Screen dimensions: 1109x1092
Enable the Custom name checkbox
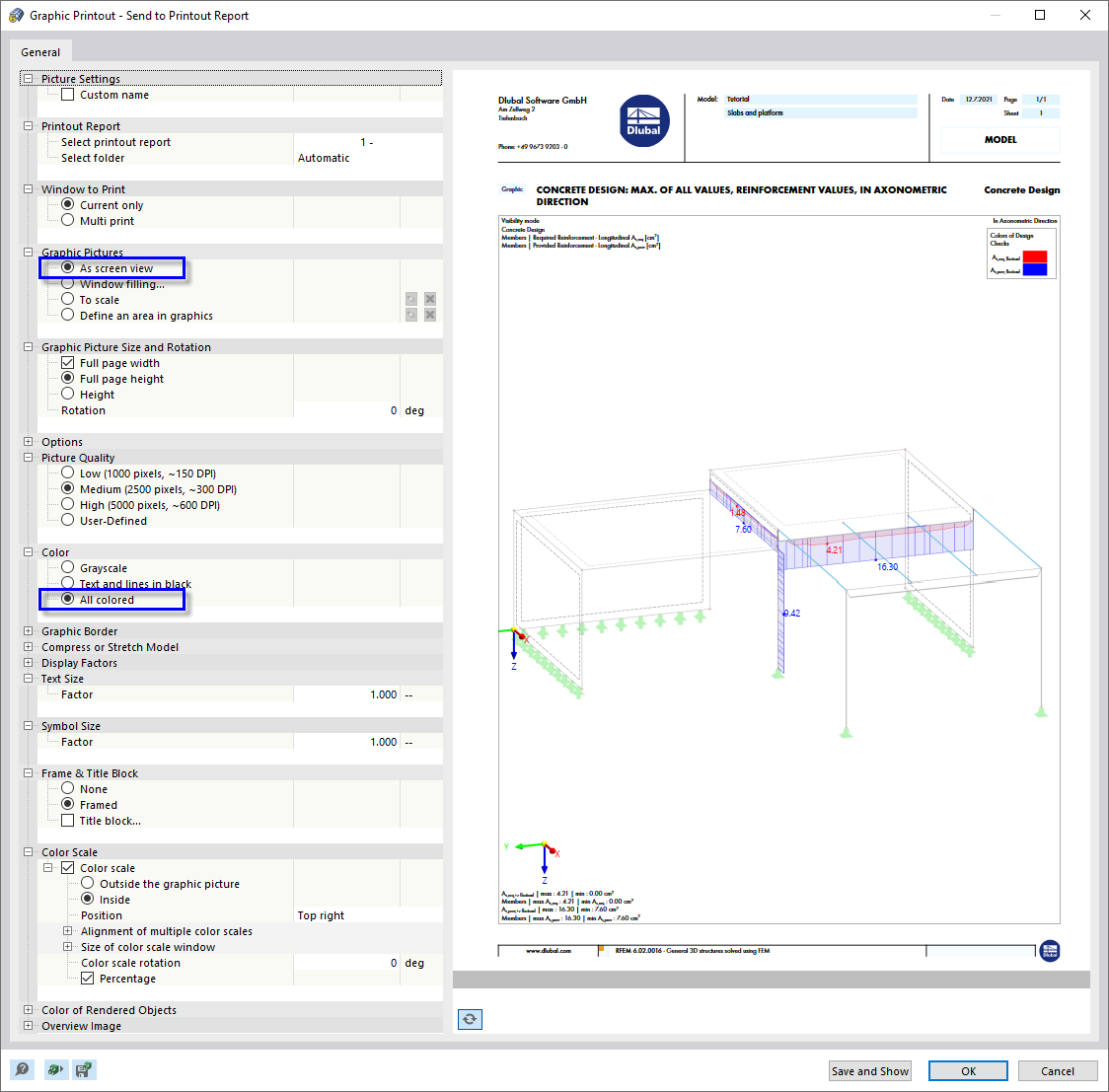(68, 95)
